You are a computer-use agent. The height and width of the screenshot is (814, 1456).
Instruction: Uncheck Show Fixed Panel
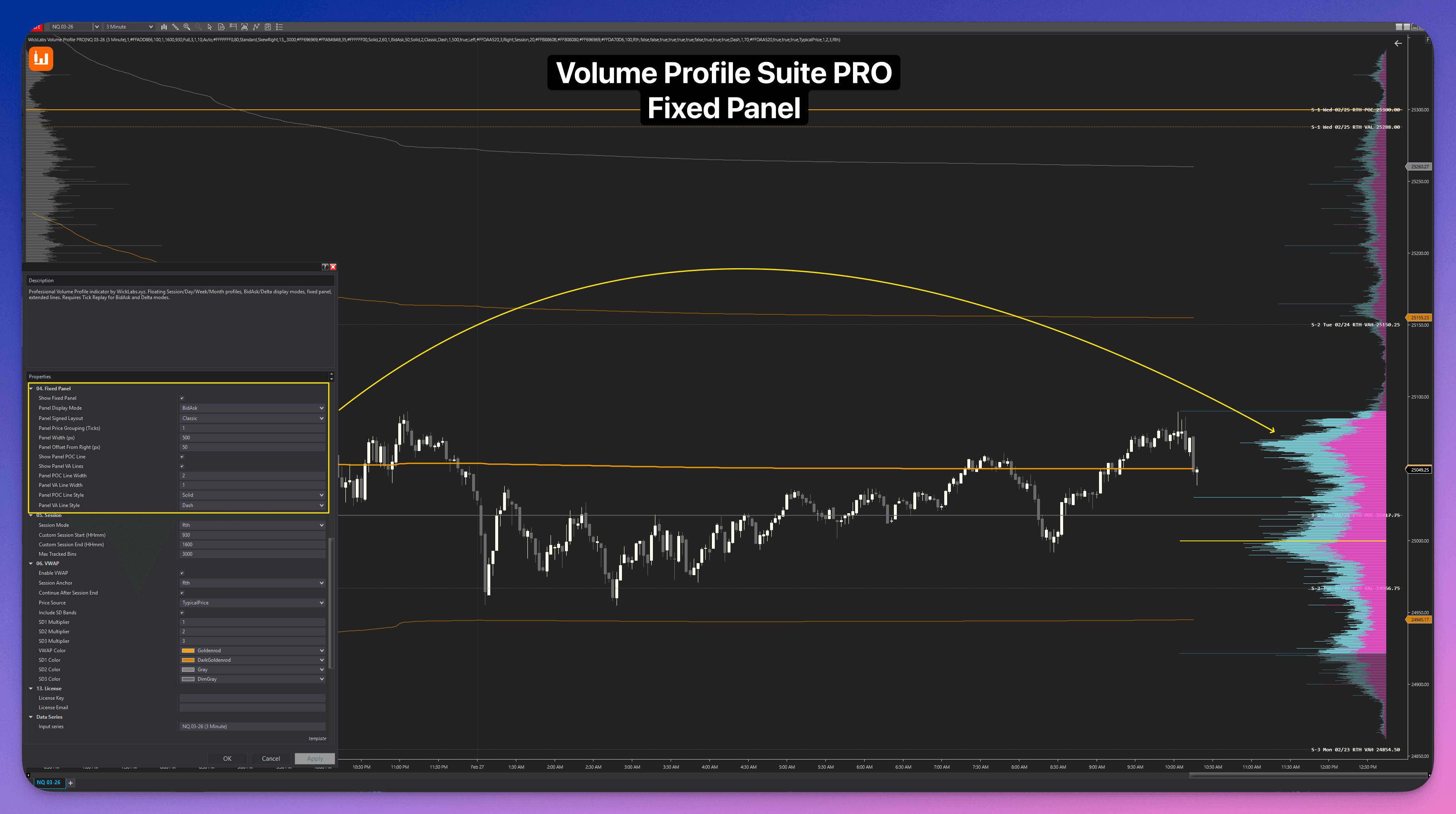[x=182, y=398]
